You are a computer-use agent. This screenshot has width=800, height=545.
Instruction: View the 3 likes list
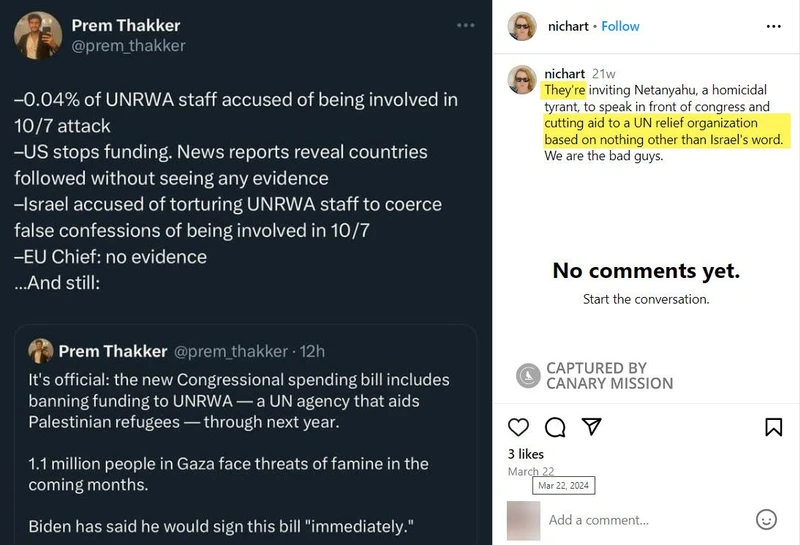pyautogui.click(x=525, y=454)
